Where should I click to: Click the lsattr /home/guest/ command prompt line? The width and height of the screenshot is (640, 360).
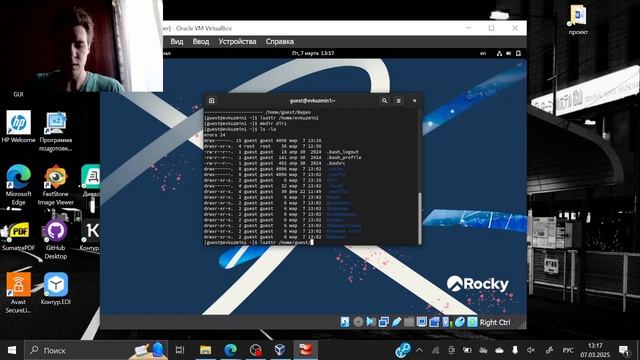pos(259,242)
